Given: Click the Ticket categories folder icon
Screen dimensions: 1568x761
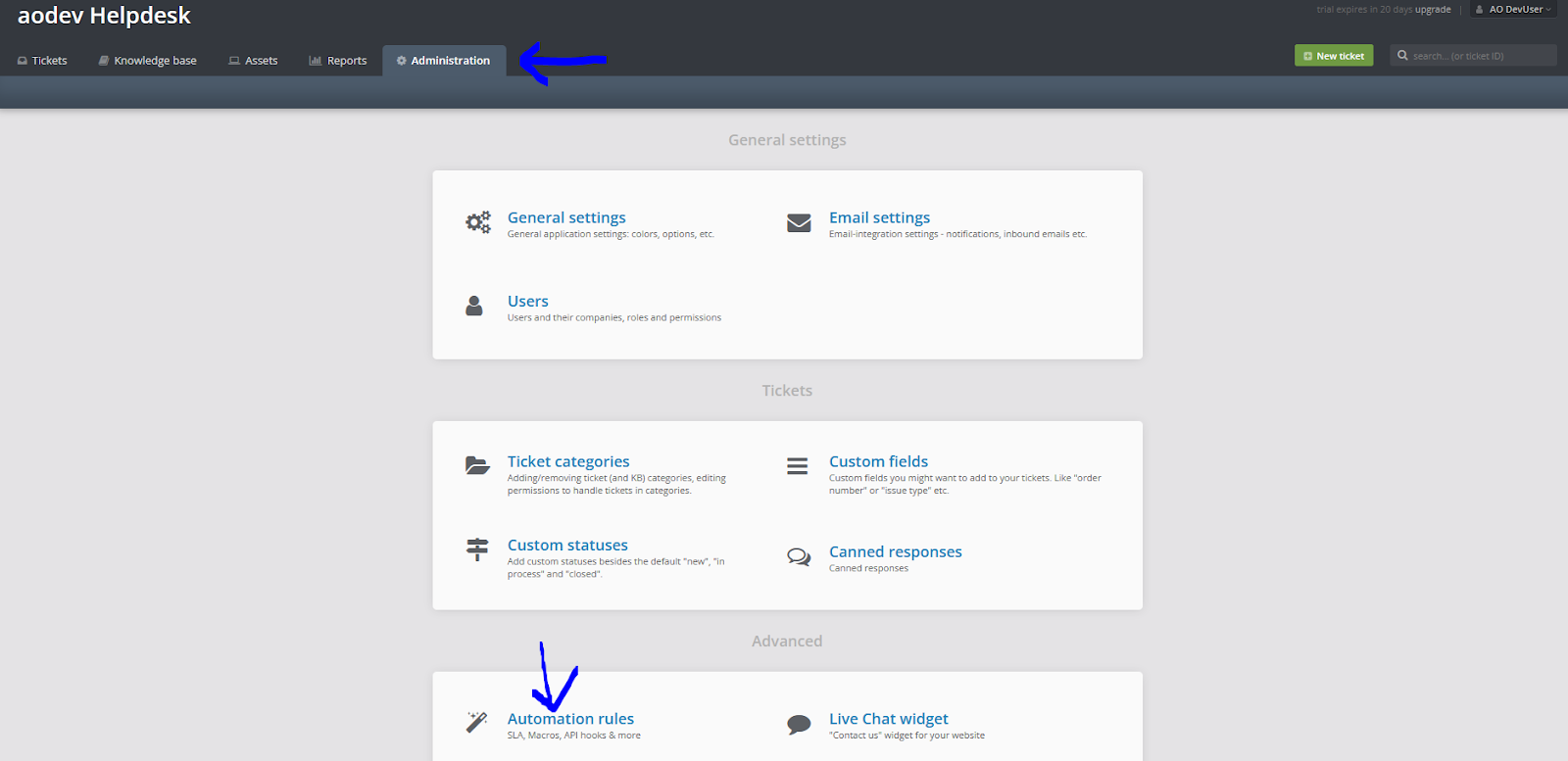Looking at the screenshot, I should tap(477, 465).
